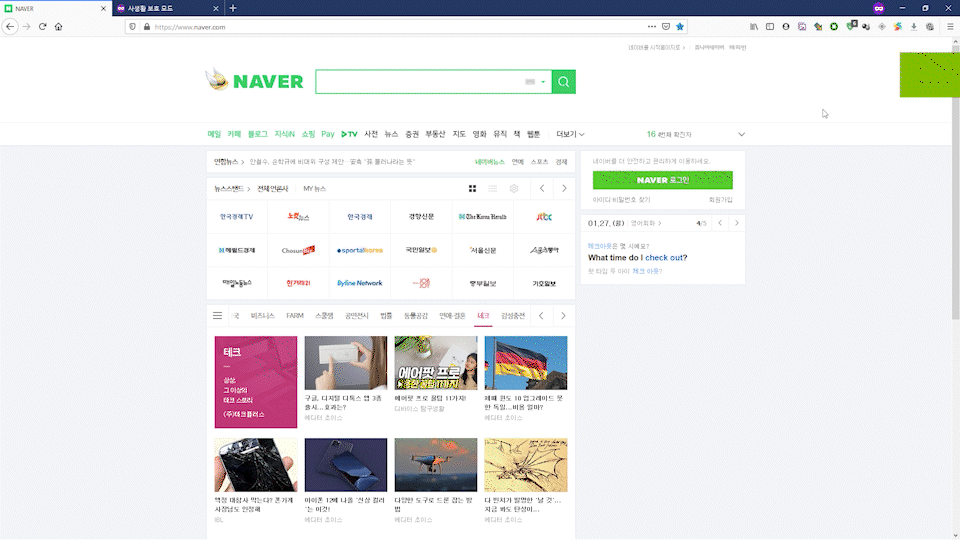Open the Downloads arrow icon
Screen dimensions: 960x540
coord(913,26)
